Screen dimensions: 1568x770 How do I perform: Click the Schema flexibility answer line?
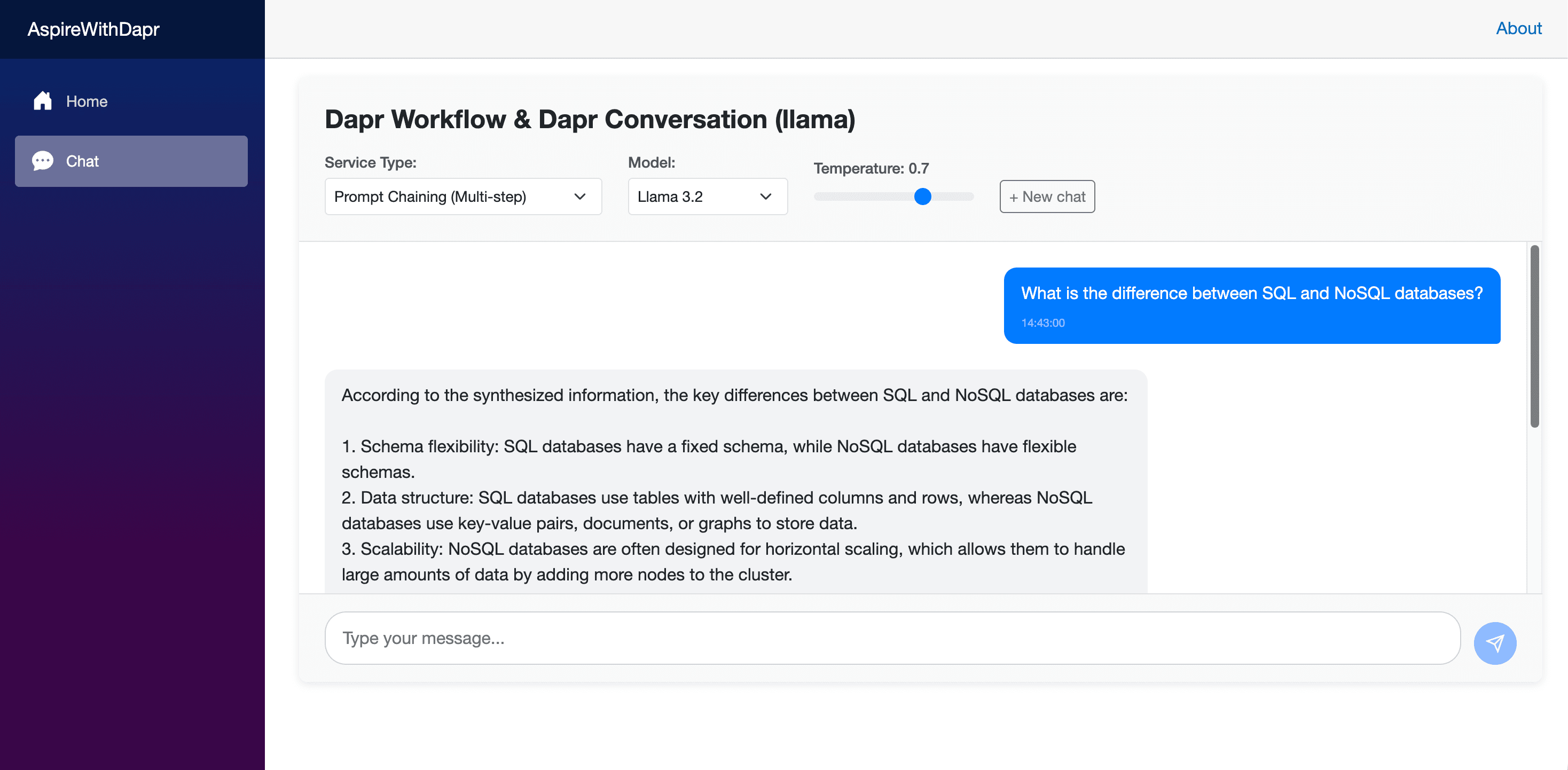[x=709, y=459]
